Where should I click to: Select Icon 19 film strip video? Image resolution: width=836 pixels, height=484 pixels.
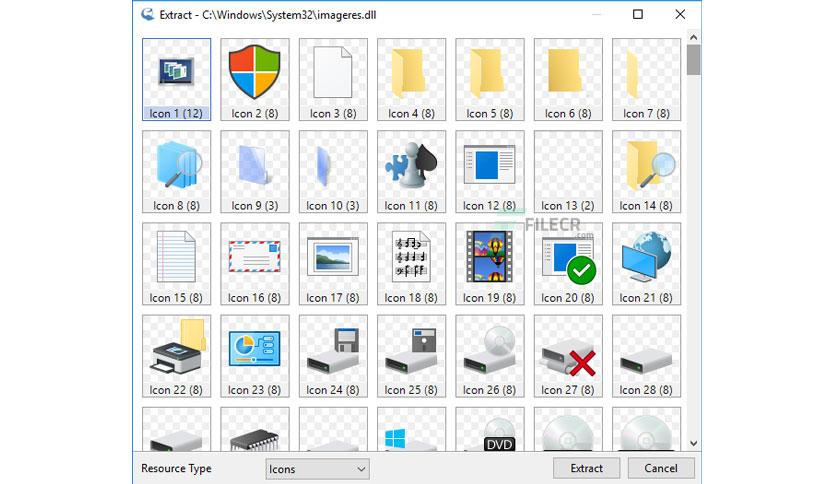pyautogui.click(x=490, y=264)
